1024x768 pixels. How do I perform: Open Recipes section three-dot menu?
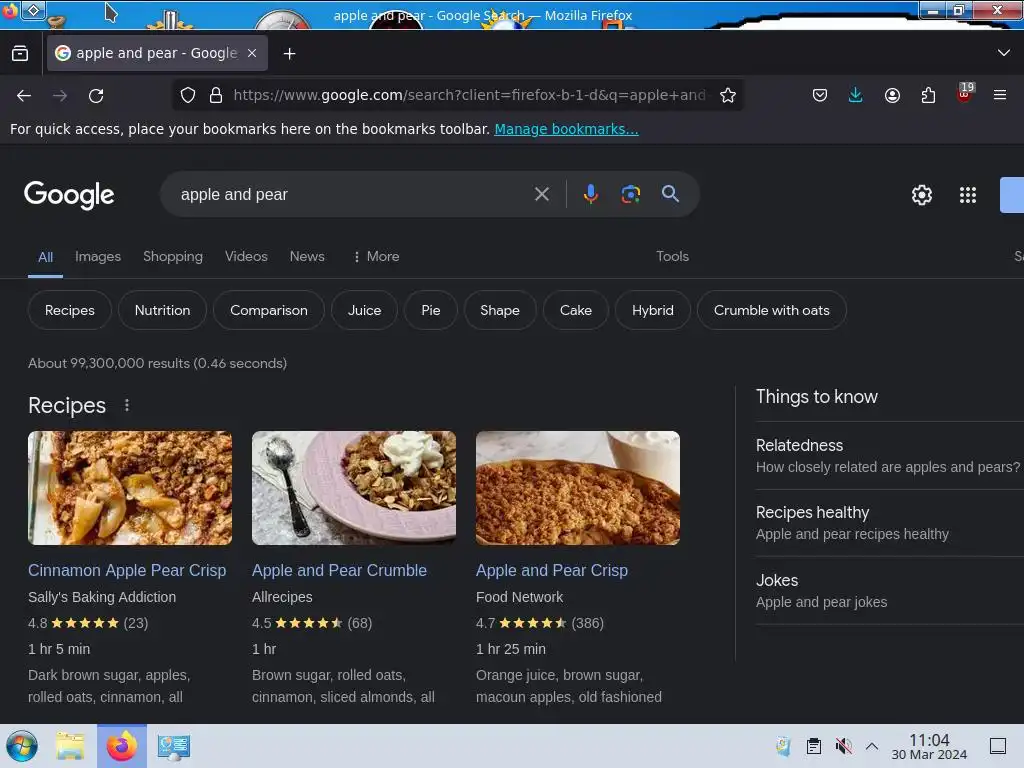point(127,406)
